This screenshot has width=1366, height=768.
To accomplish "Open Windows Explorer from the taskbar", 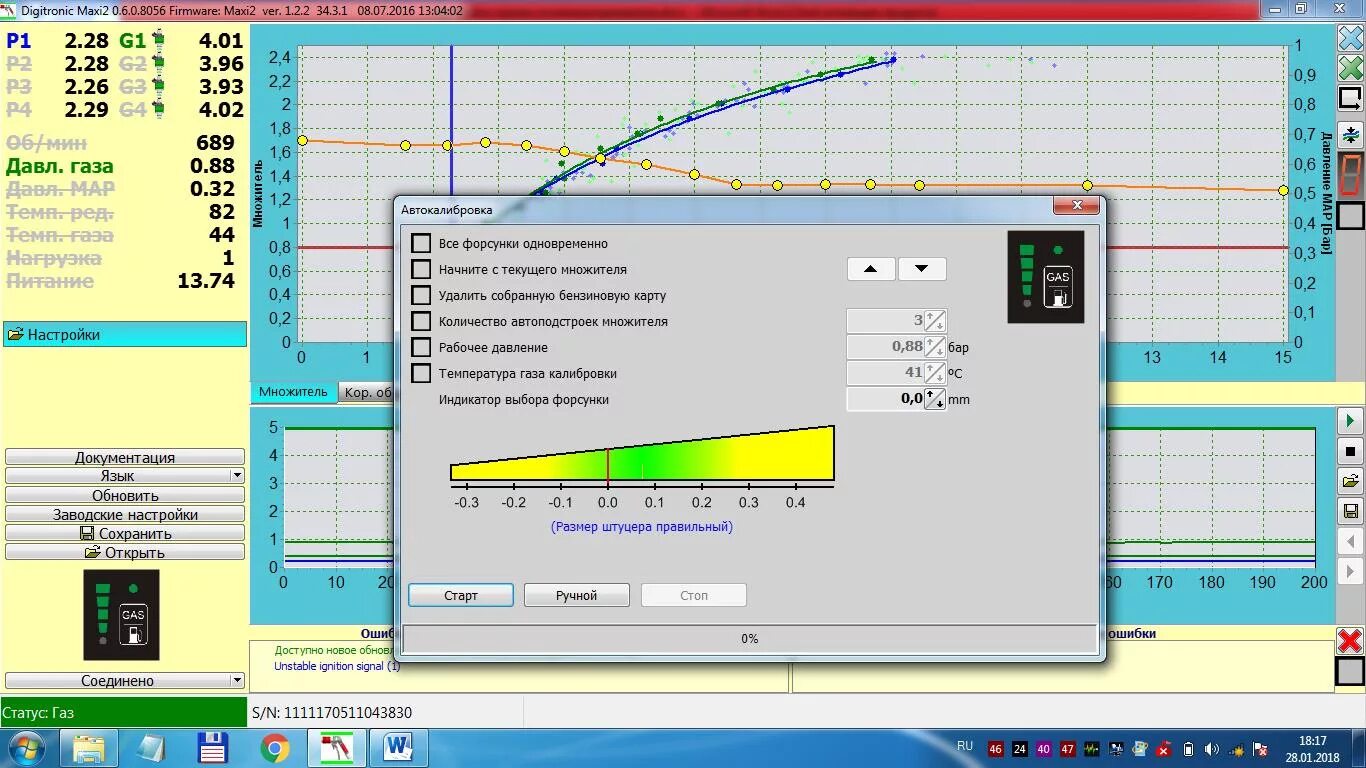I will tap(89, 748).
